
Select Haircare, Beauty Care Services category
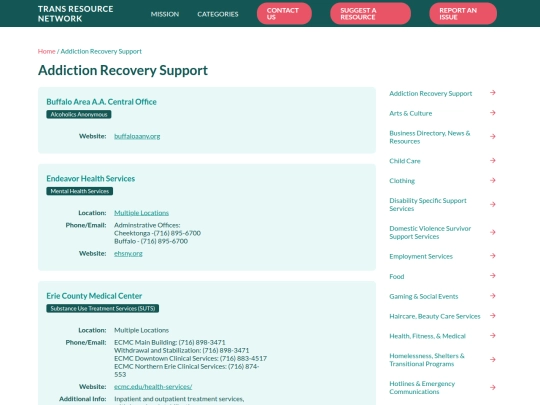coord(435,316)
